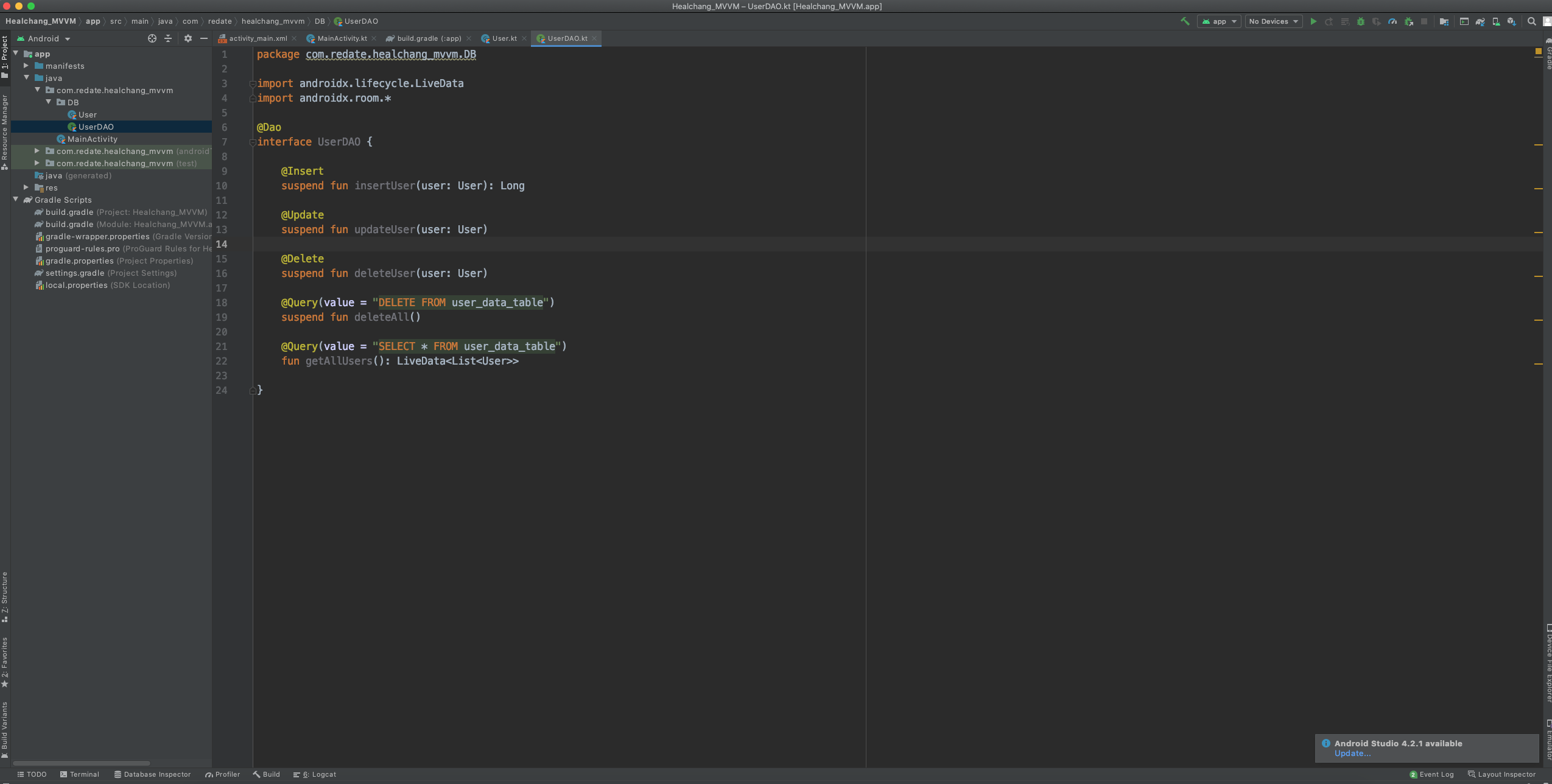Open the Logcat tool window button
This screenshot has height=784, width=1552.
point(315,774)
